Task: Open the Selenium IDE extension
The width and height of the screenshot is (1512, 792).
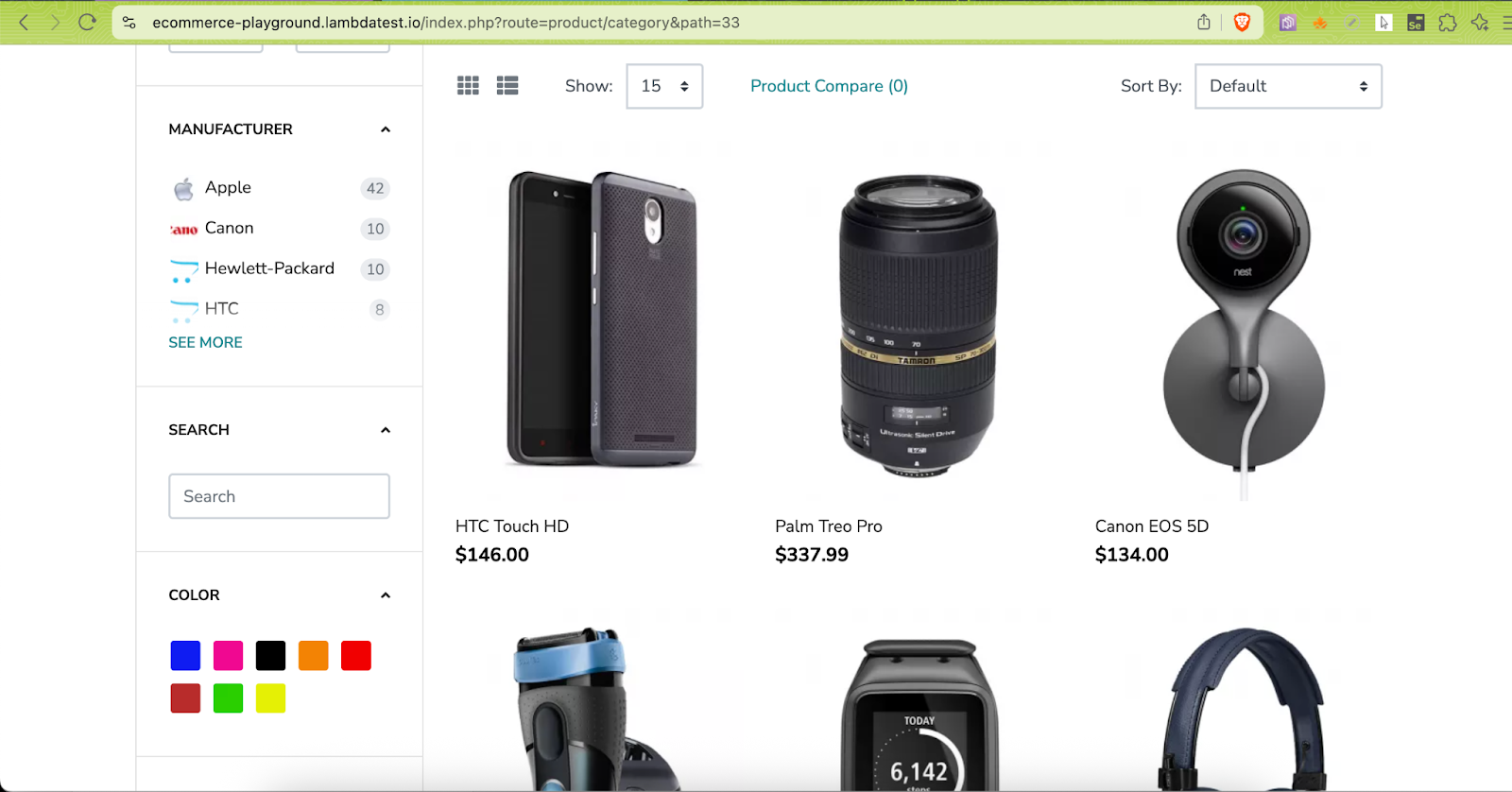Action: click(1416, 23)
